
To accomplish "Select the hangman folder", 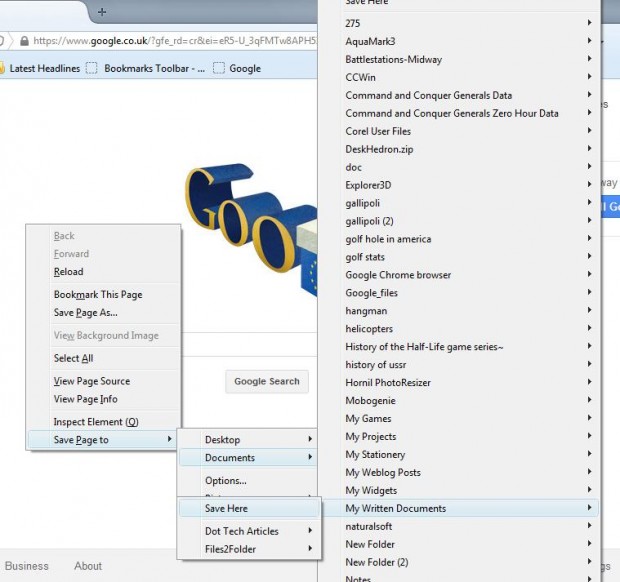I will 459,311.
